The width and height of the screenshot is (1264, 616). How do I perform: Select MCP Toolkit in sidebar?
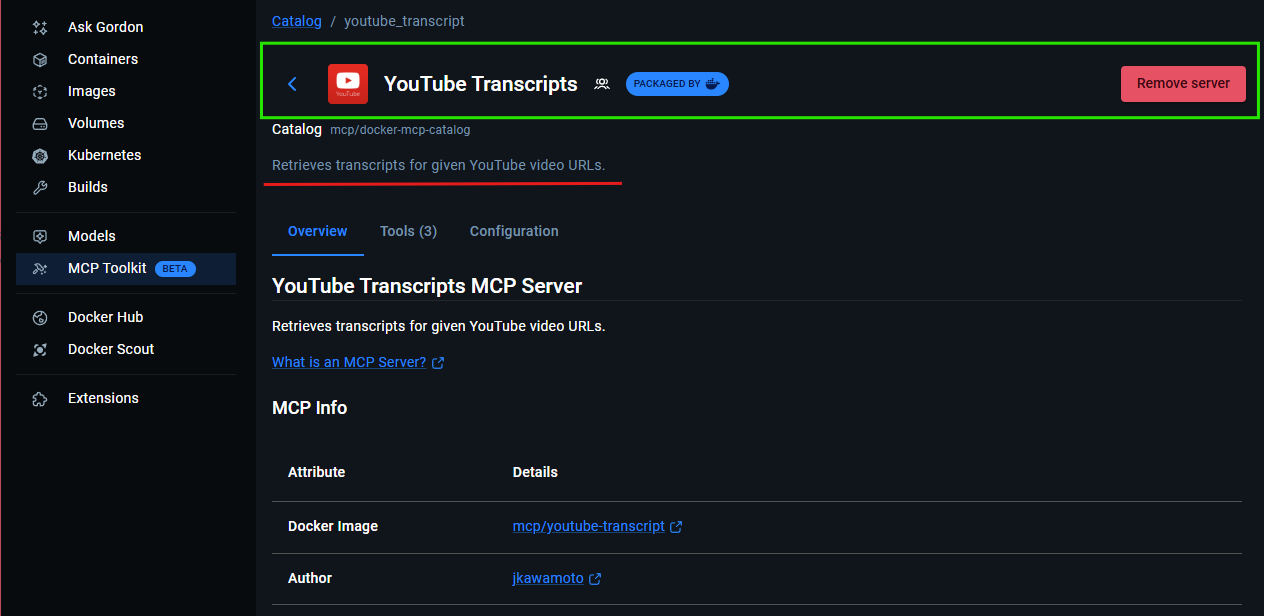(x=126, y=268)
